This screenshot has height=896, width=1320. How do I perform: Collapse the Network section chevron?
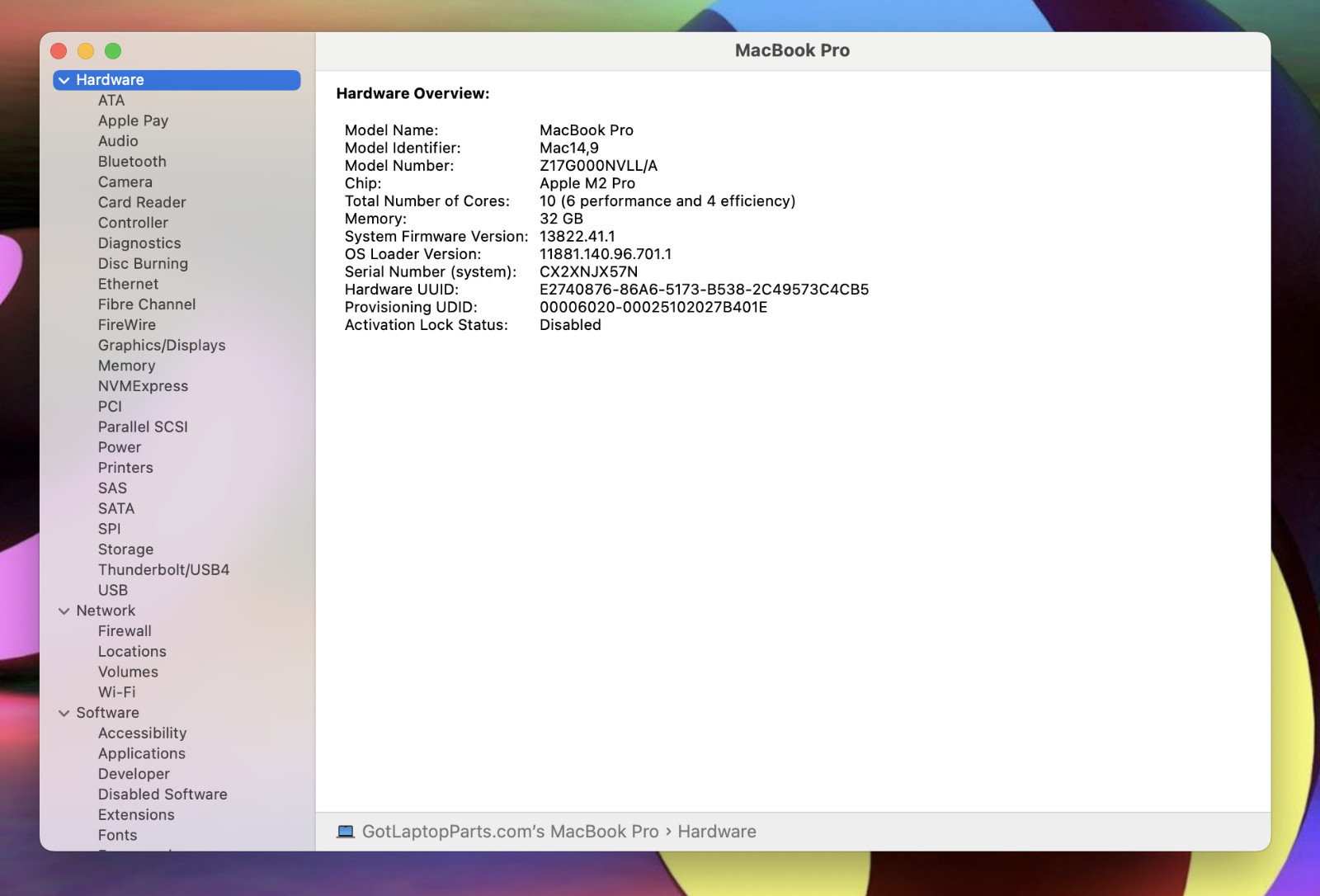click(x=64, y=611)
